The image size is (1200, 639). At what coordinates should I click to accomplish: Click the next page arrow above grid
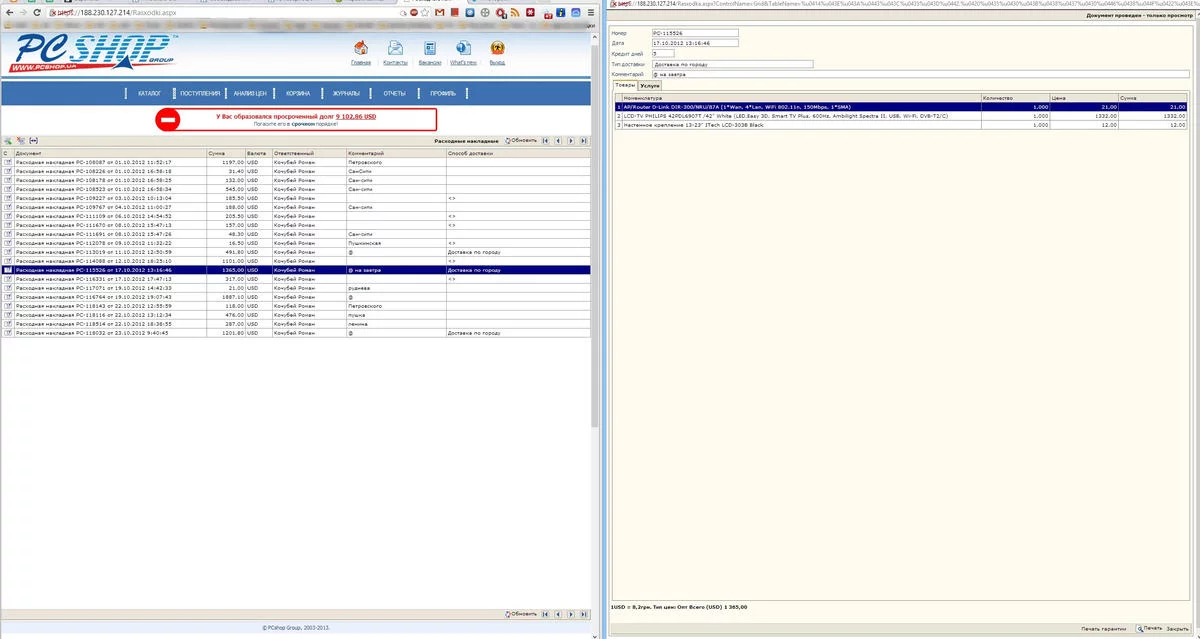click(x=570, y=141)
